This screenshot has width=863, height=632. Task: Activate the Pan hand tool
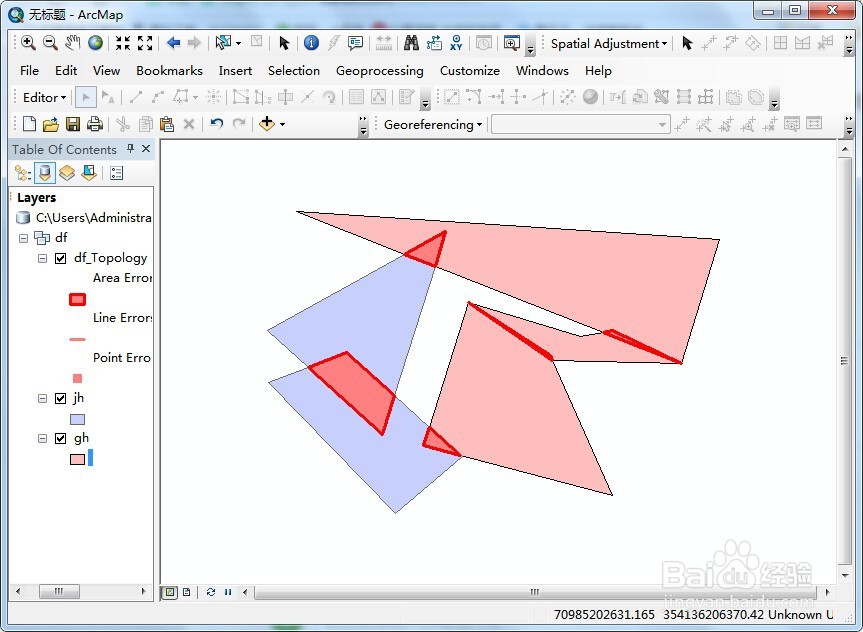coord(73,43)
